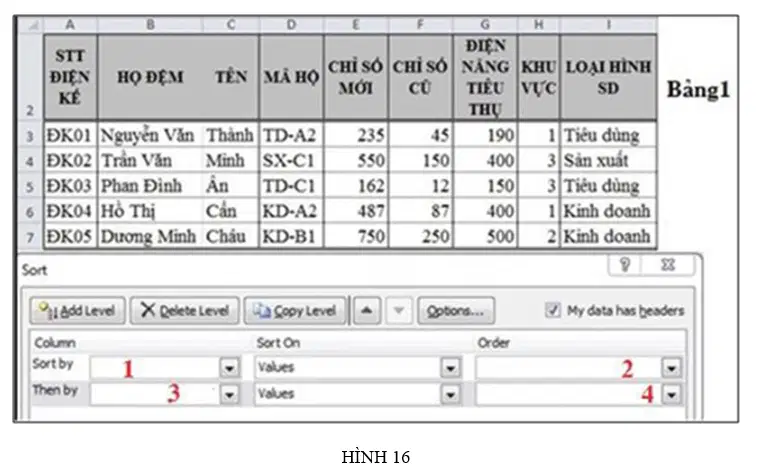
Task: Click cell 'Phan Đình'
Action: (x=150, y=186)
